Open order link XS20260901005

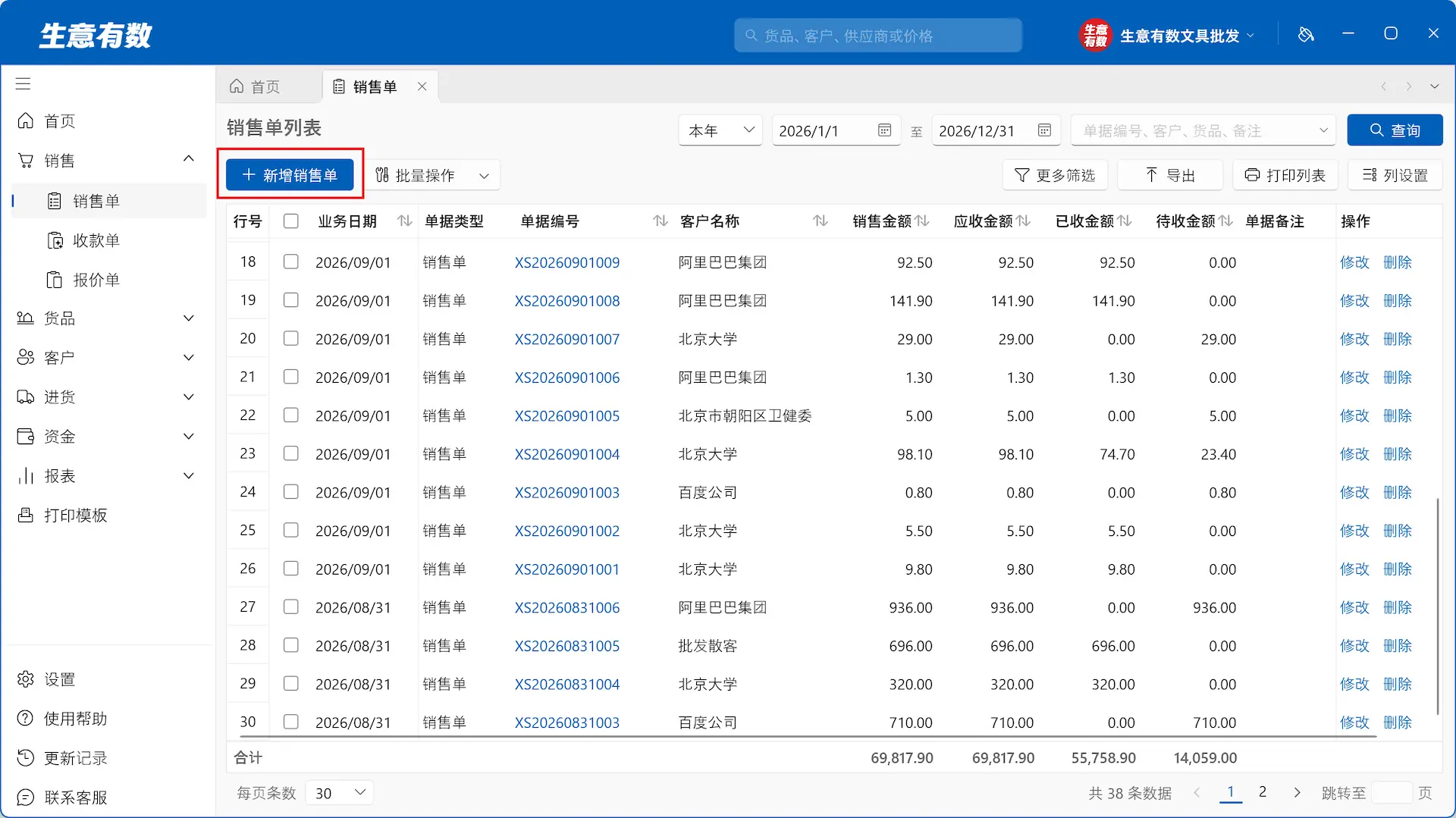click(x=566, y=415)
